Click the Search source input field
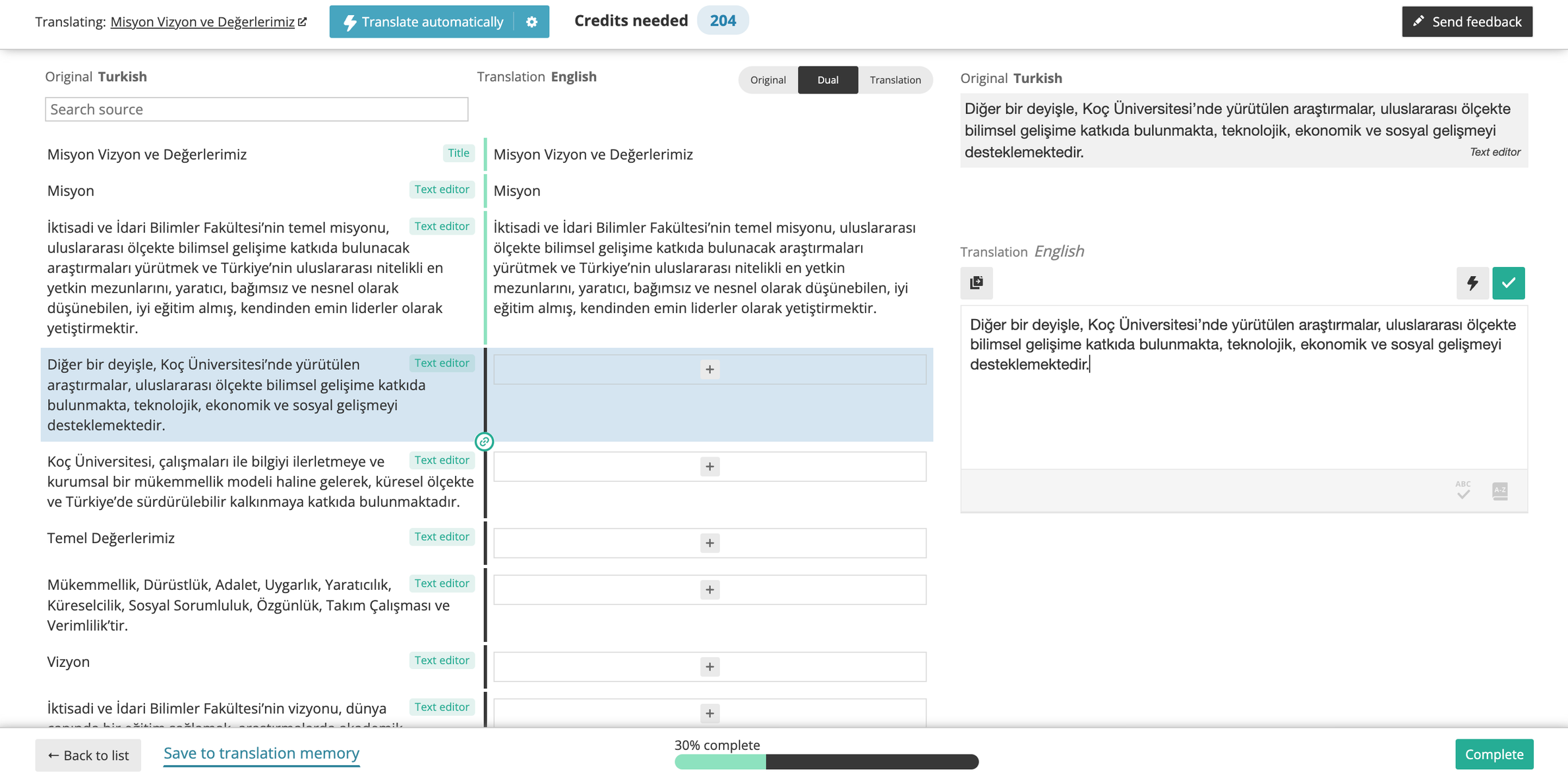1568x777 pixels. [256, 109]
